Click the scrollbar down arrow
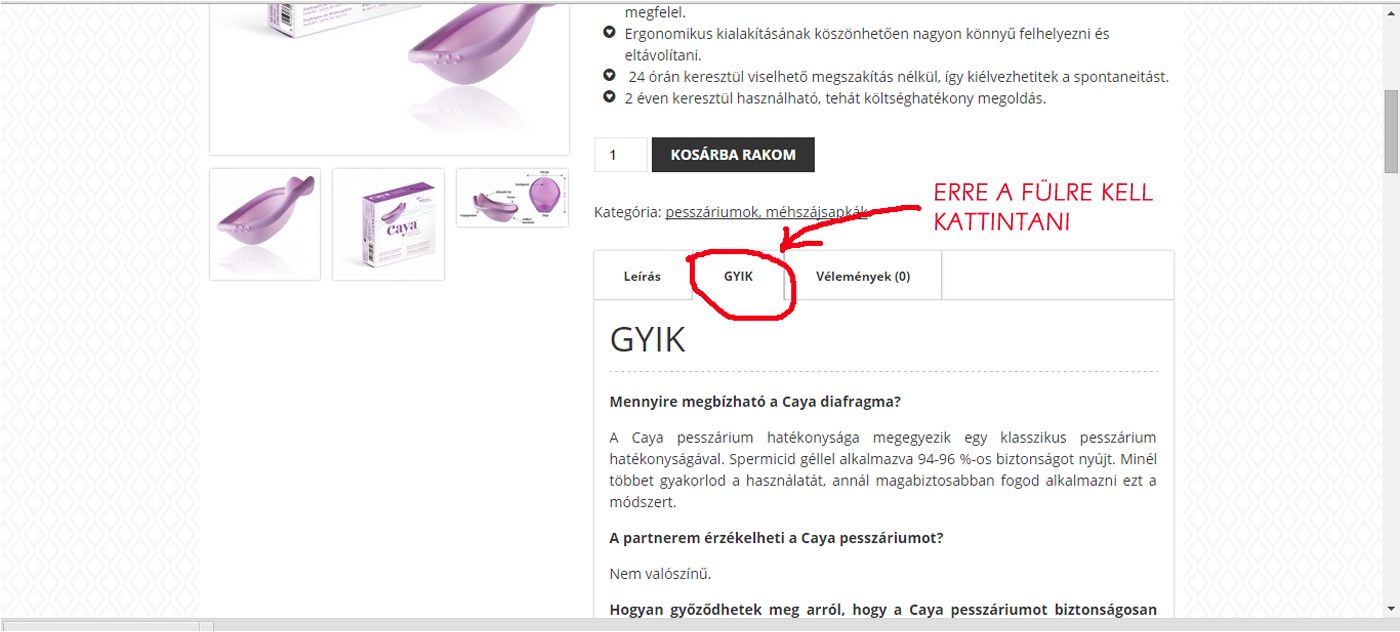1400x632 pixels. 1391,609
